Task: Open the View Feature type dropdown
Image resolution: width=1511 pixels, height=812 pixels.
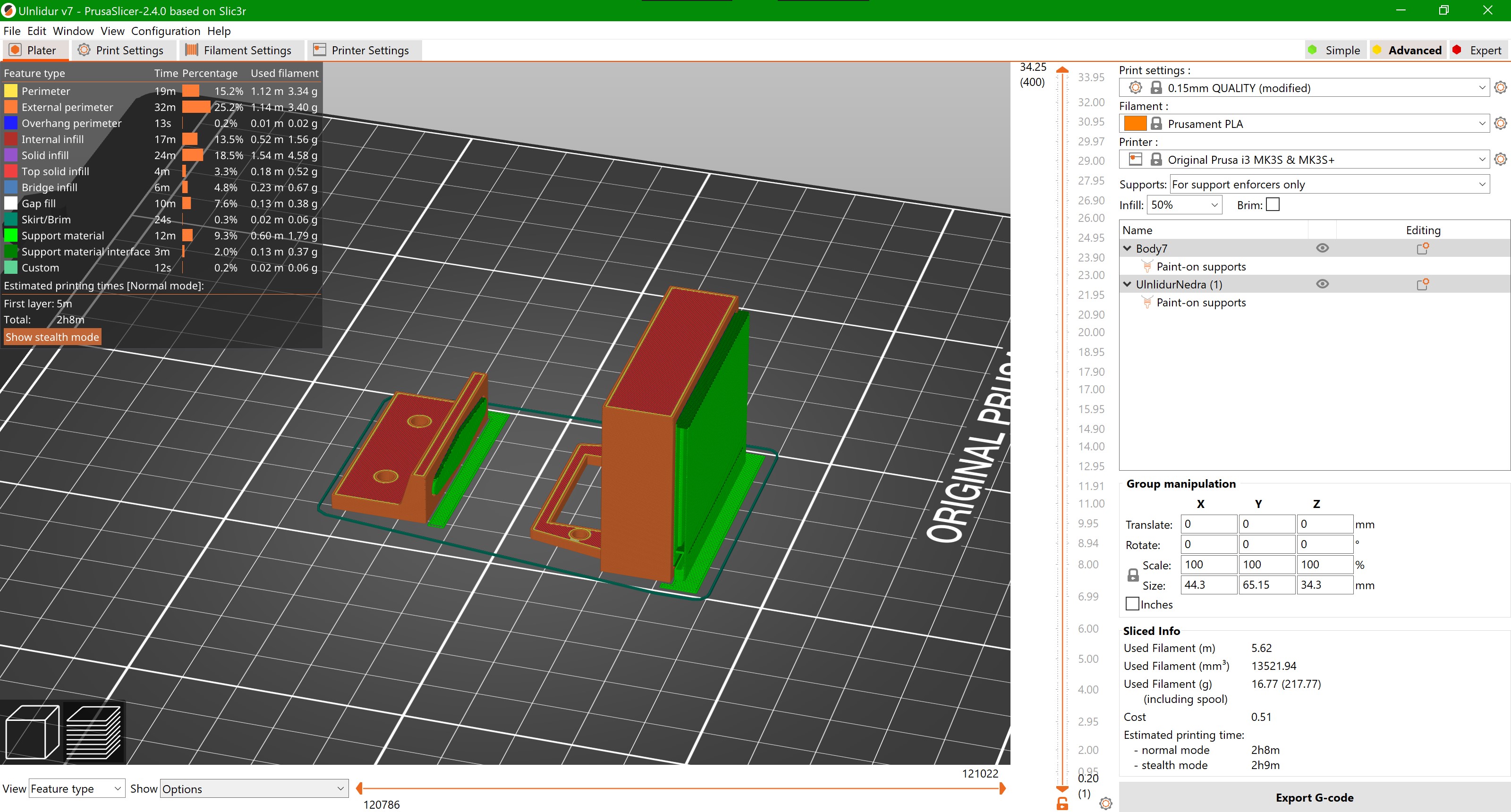Action: point(77,788)
